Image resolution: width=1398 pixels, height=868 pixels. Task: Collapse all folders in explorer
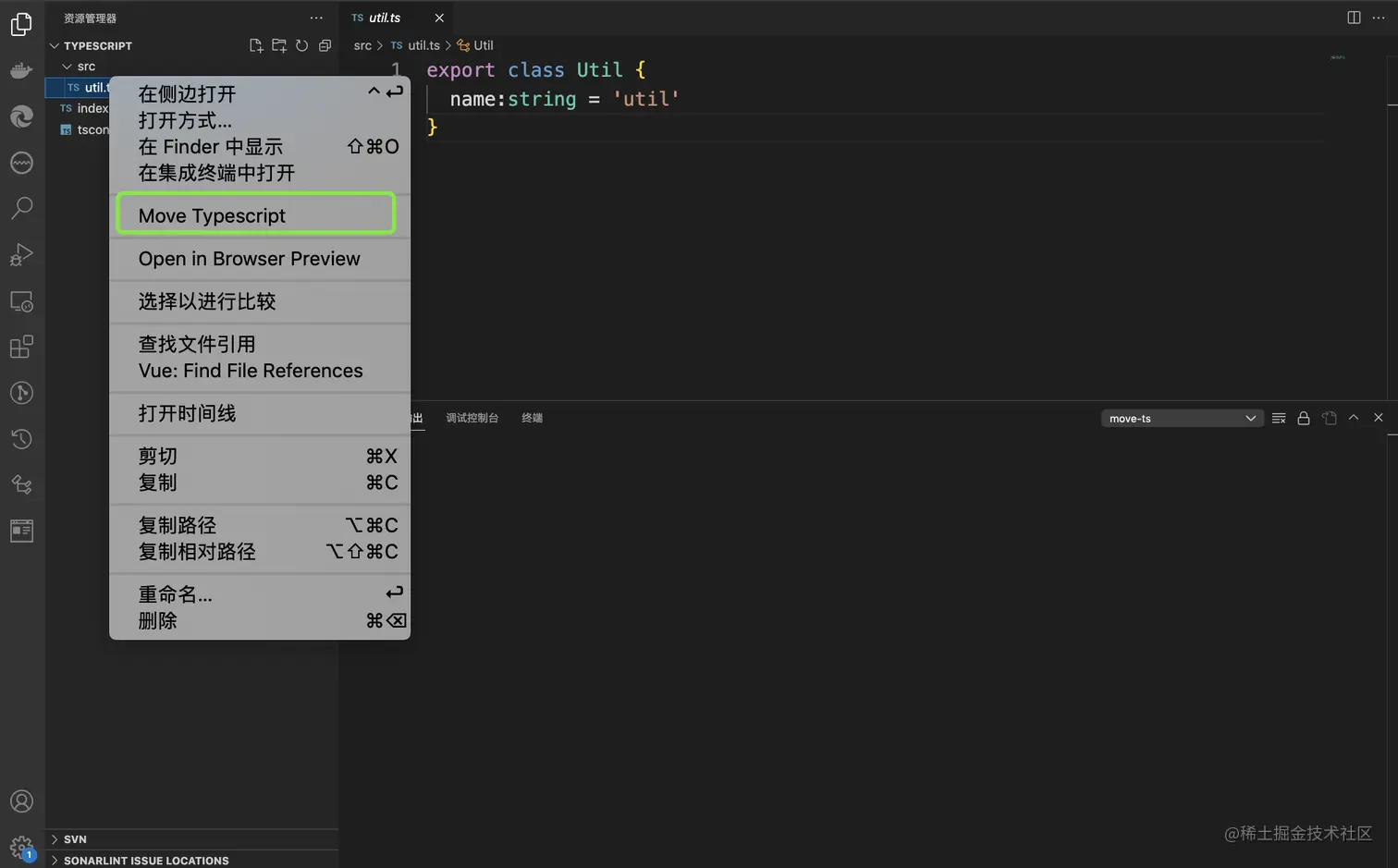tap(325, 45)
